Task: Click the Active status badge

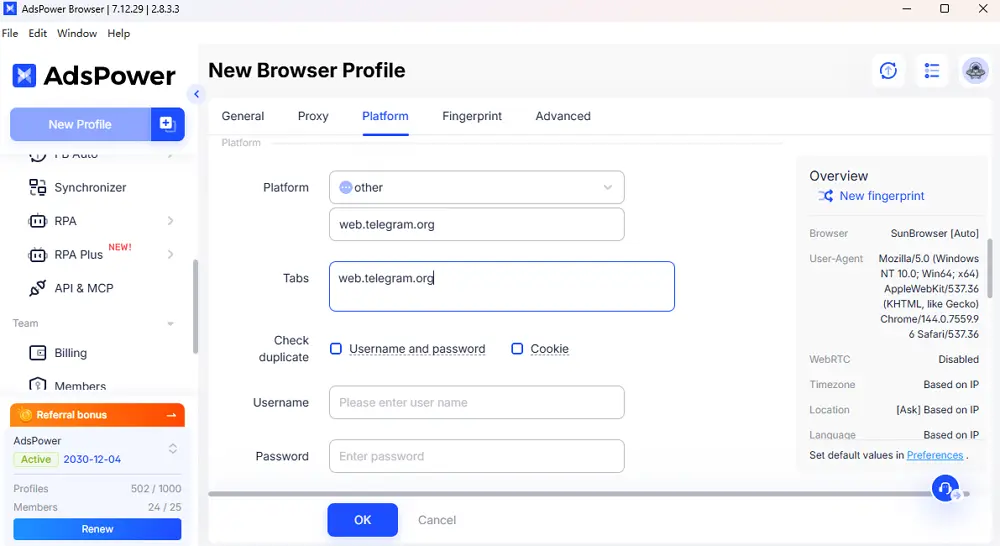Action: (x=36, y=459)
